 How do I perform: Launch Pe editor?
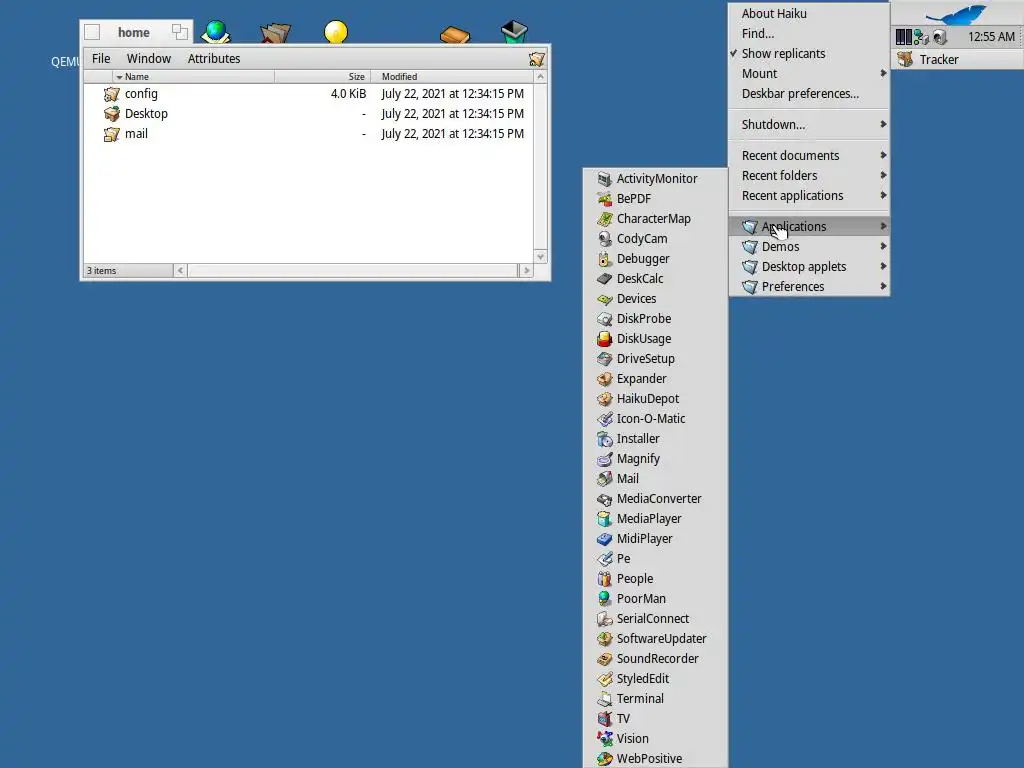[x=655, y=558]
